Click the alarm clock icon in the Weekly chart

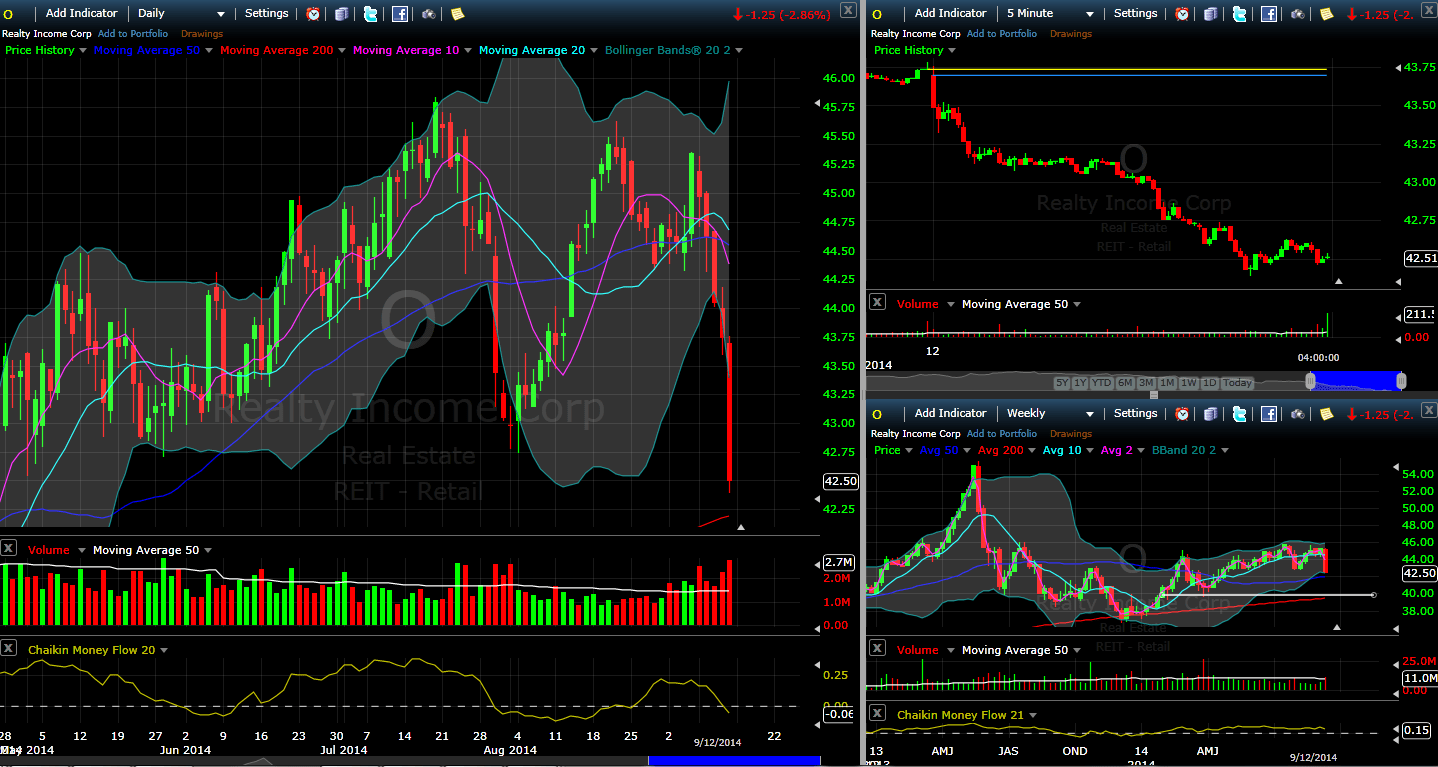(1182, 414)
